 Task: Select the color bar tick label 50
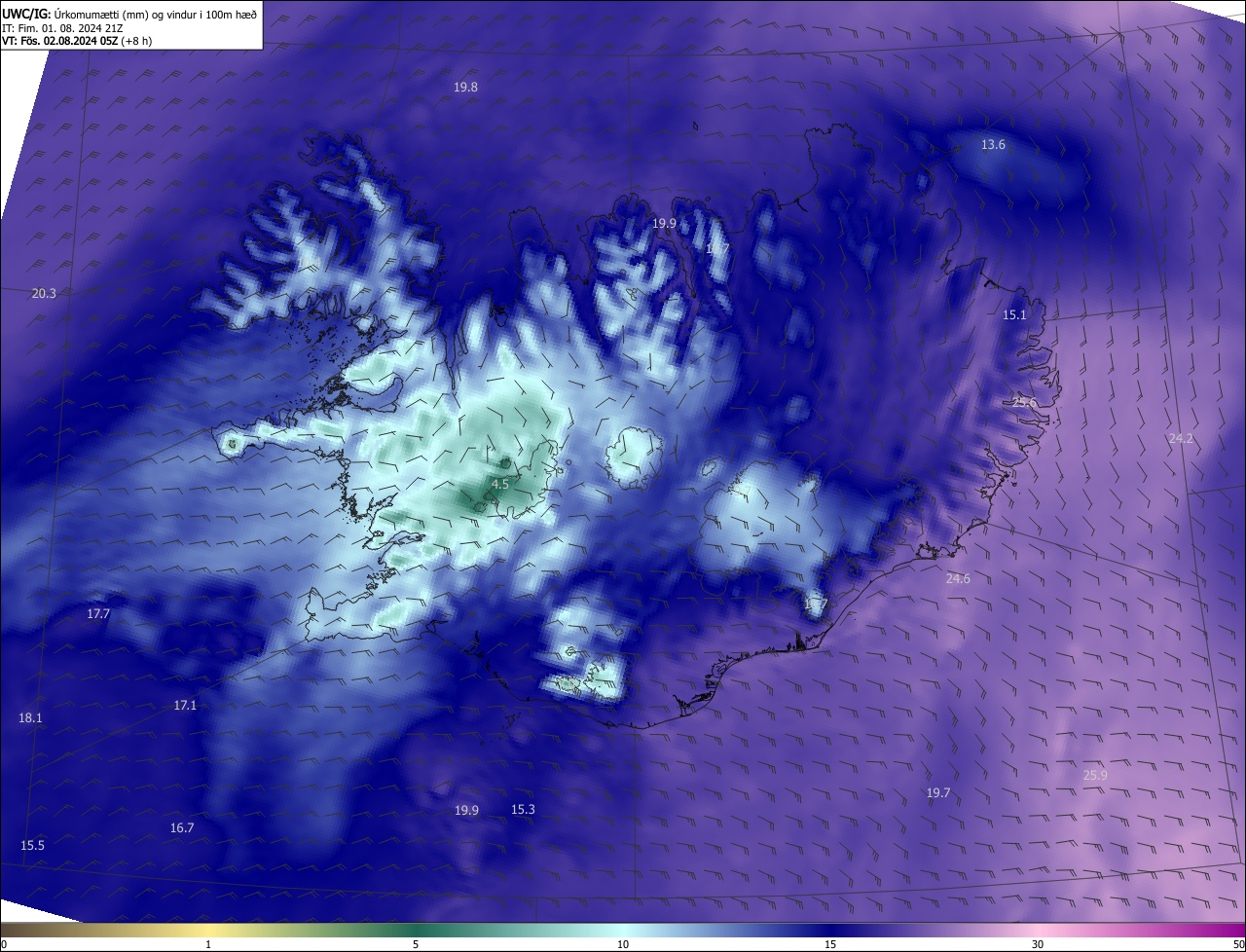[1238, 944]
